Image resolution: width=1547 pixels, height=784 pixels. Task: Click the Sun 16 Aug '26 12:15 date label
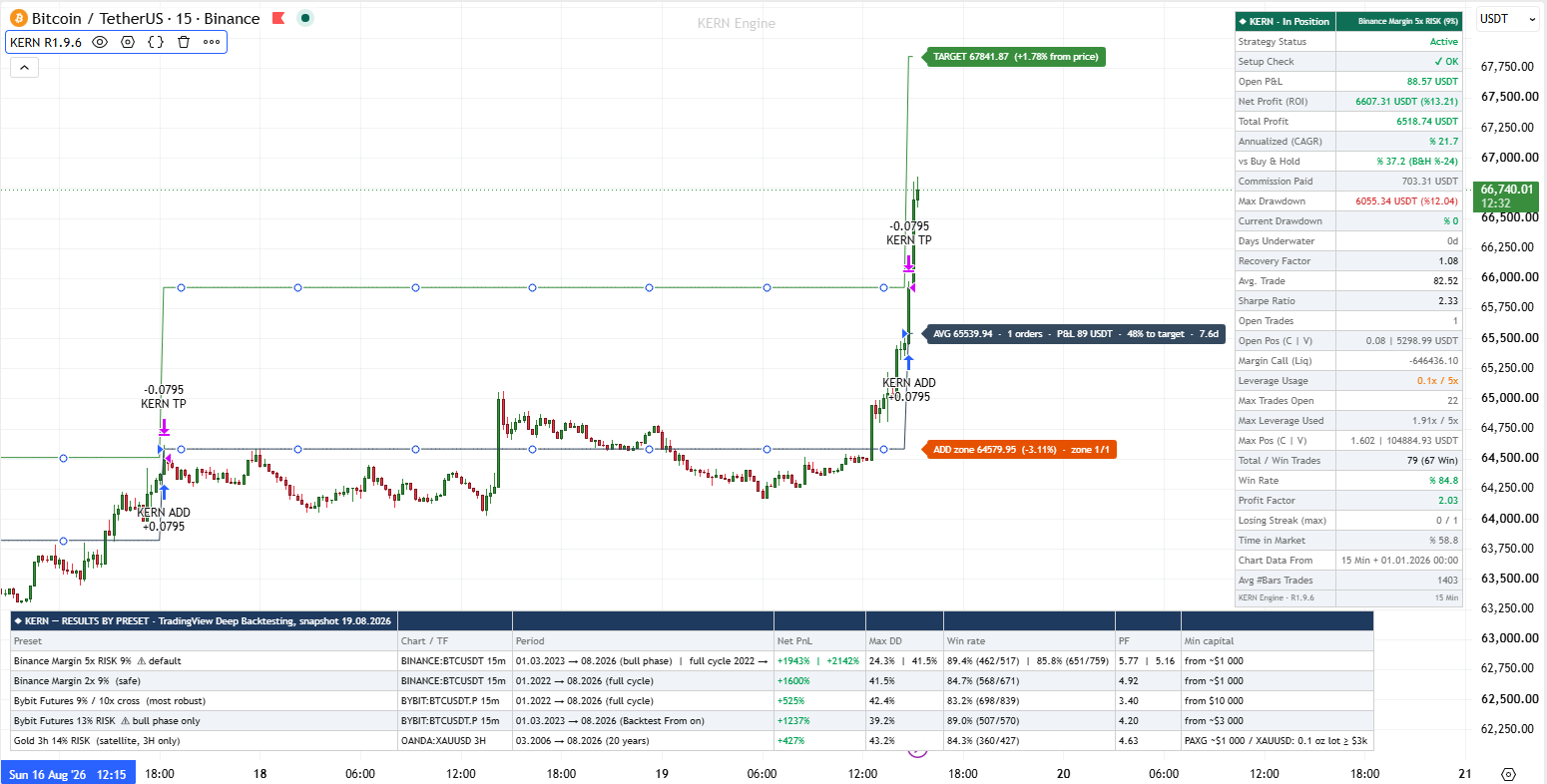pyautogui.click(x=68, y=774)
